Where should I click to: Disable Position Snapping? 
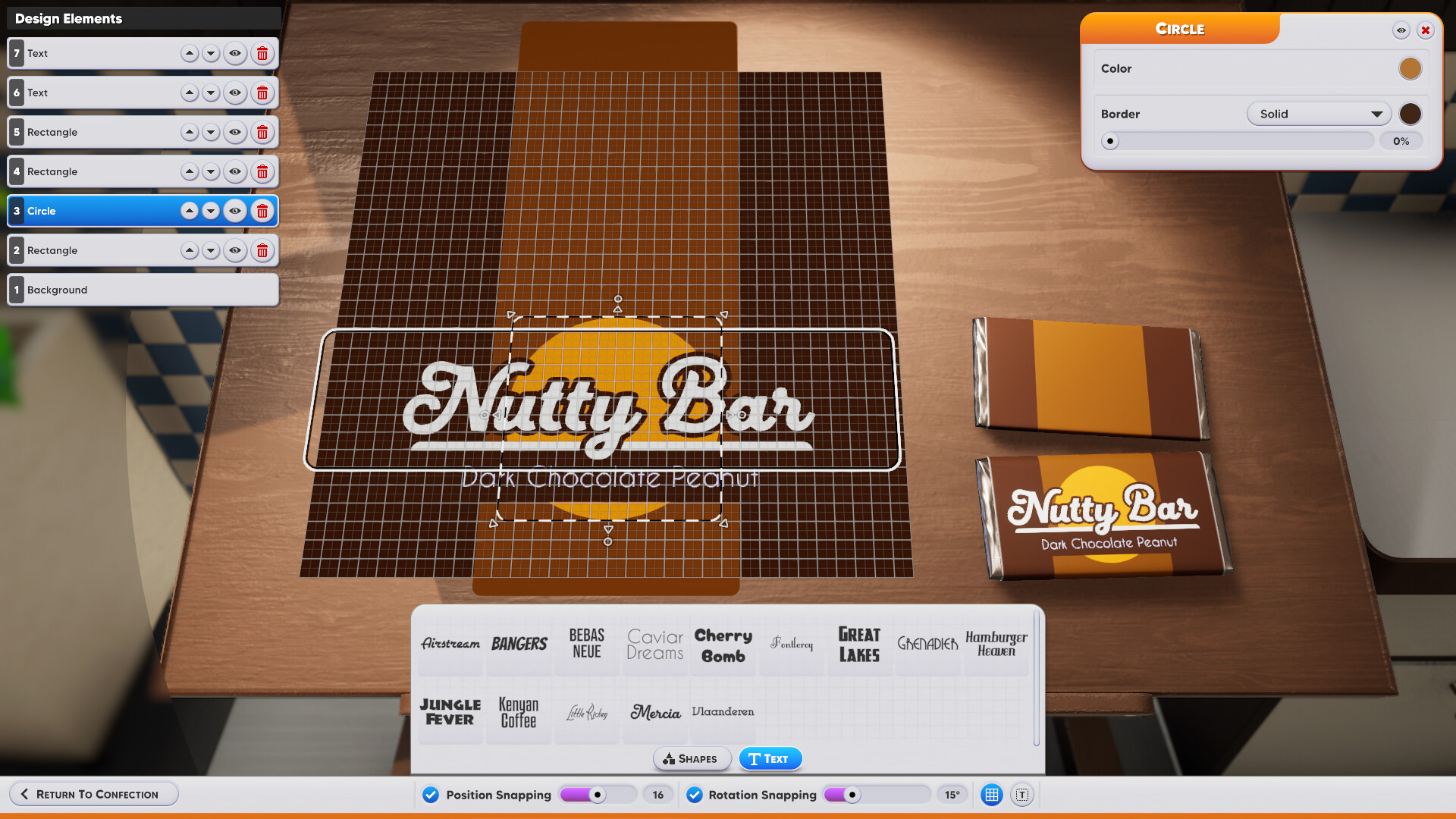[430, 795]
